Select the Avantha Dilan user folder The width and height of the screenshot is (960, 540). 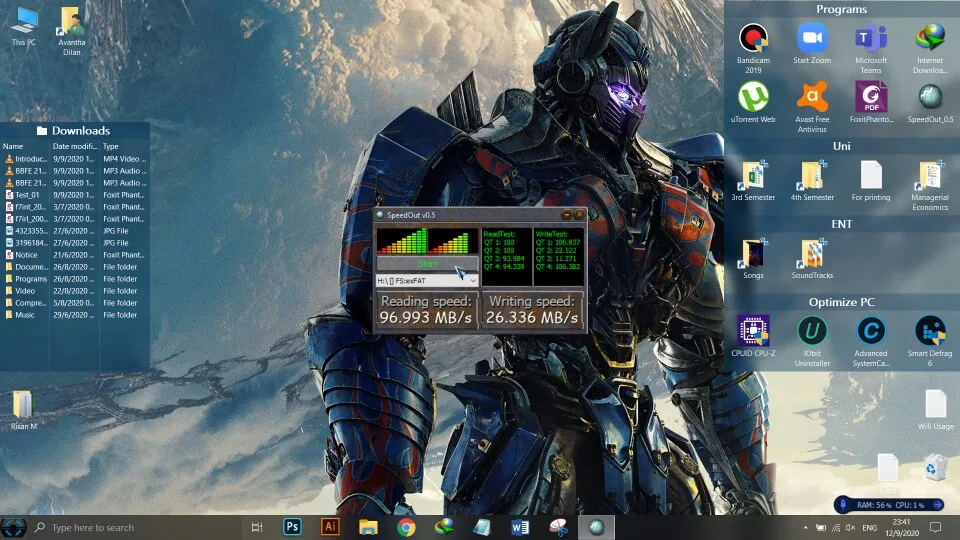[72, 31]
